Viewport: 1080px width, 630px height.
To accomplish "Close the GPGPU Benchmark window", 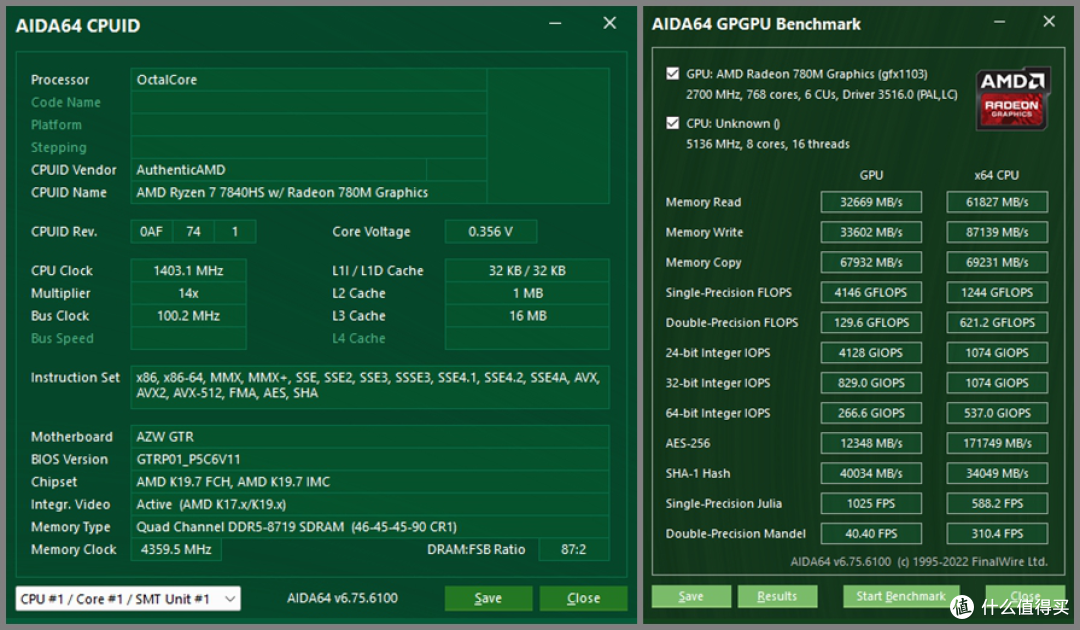I will (1049, 22).
